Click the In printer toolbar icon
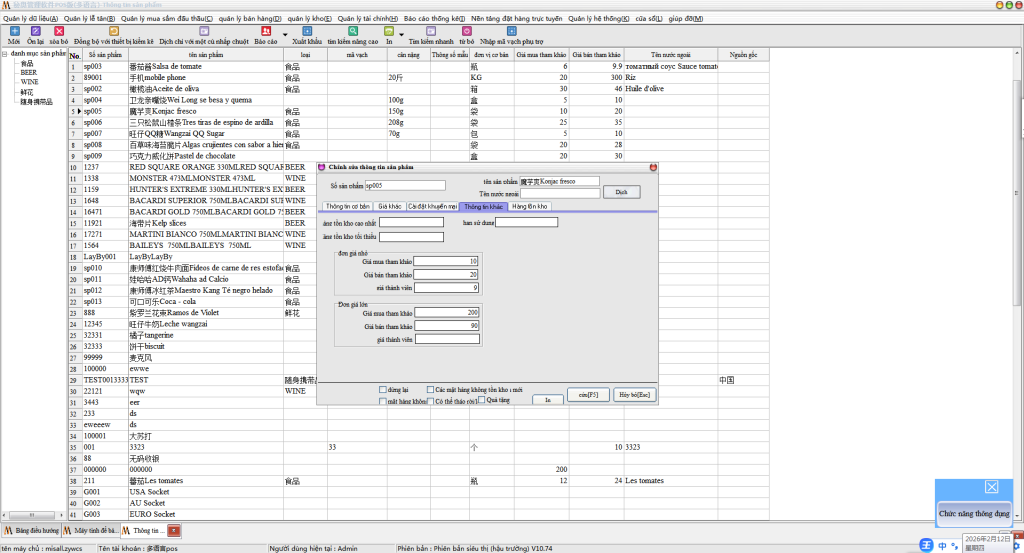Image resolution: width=1024 pixels, height=553 pixels. [x=389, y=32]
